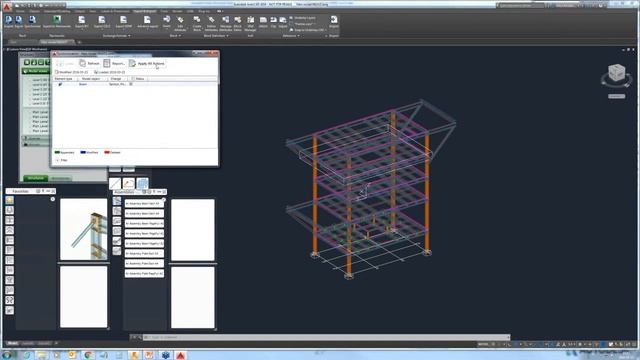Viewport: 640px width, 360px height.
Task: Click the Element type column header
Action: pos(65,79)
